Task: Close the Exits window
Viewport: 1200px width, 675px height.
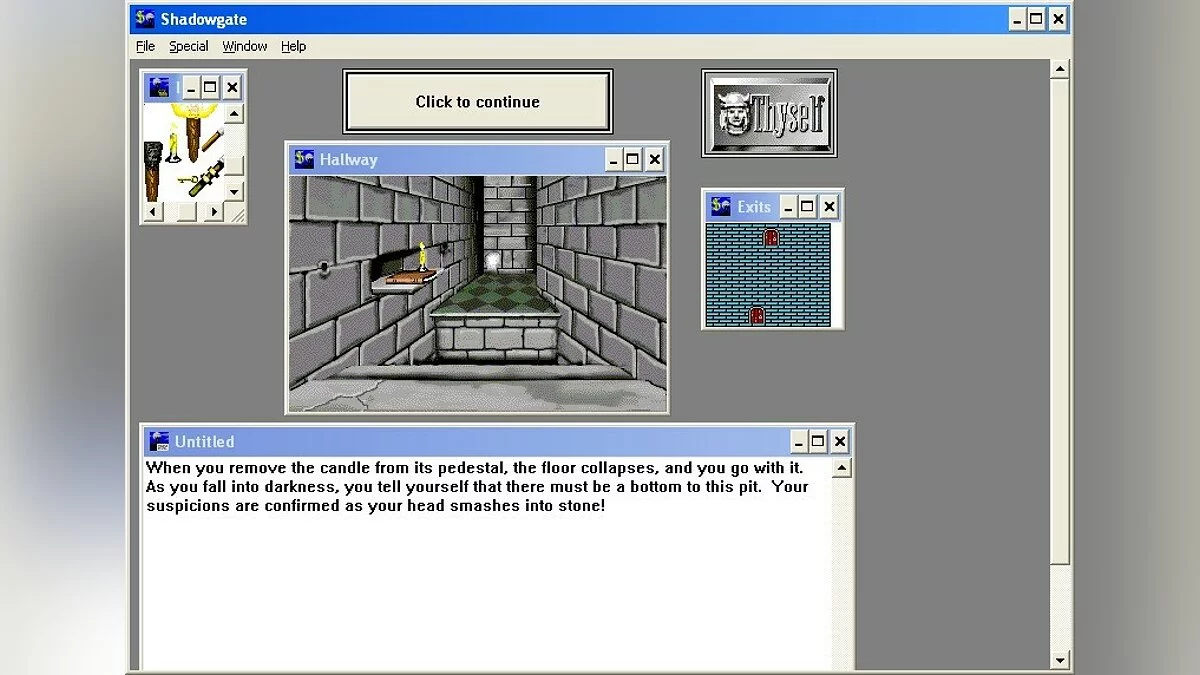Action: point(828,207)
